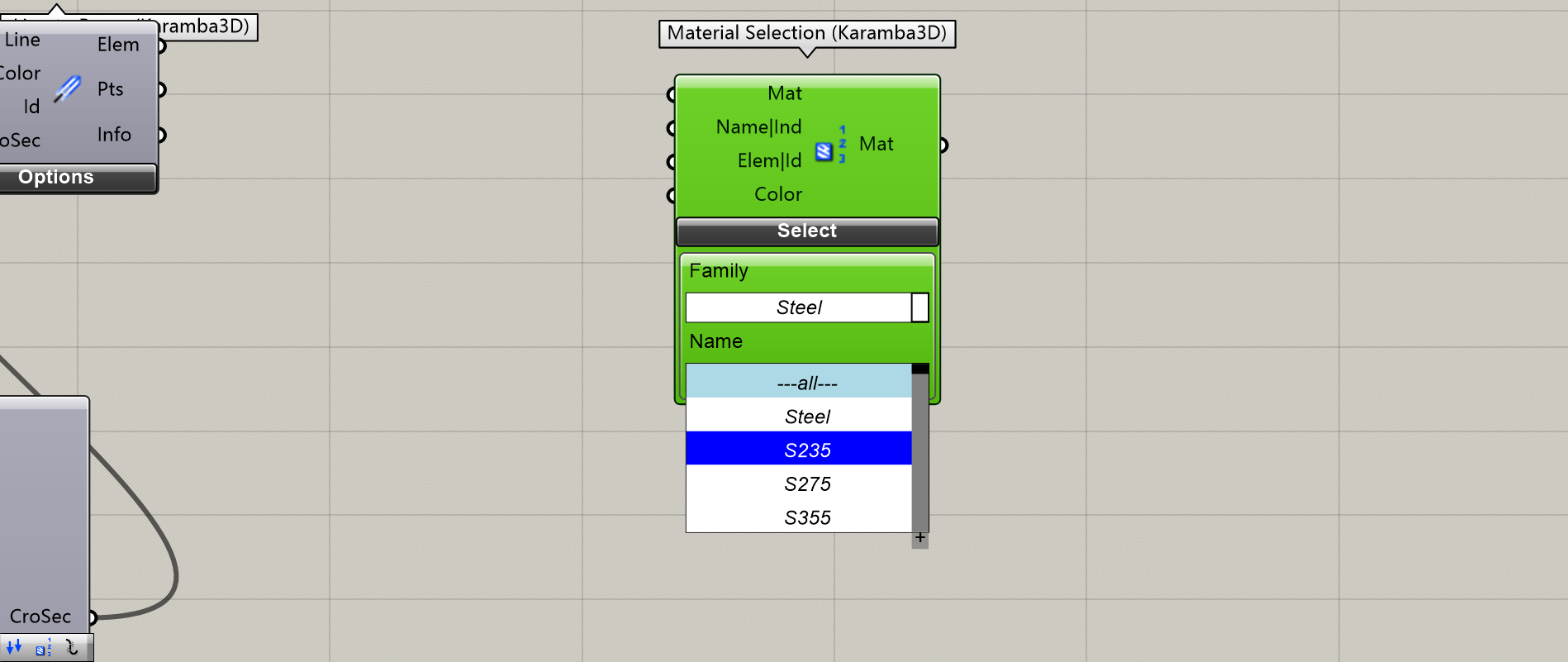Viewport: 1568px width, 662px height.
Task: Click the blue double-arrows icon in bottom toolbar
Action: point(14,648)
